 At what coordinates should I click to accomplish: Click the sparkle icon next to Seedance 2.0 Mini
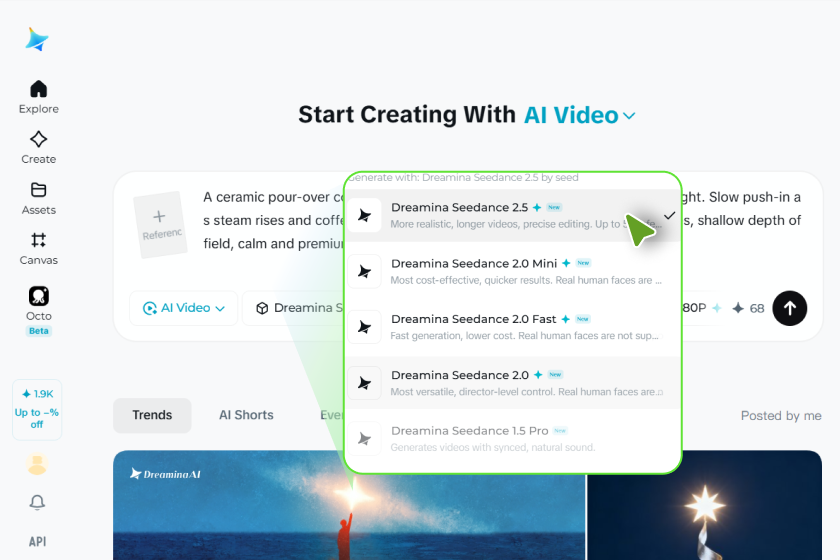(x=566, y=263)
